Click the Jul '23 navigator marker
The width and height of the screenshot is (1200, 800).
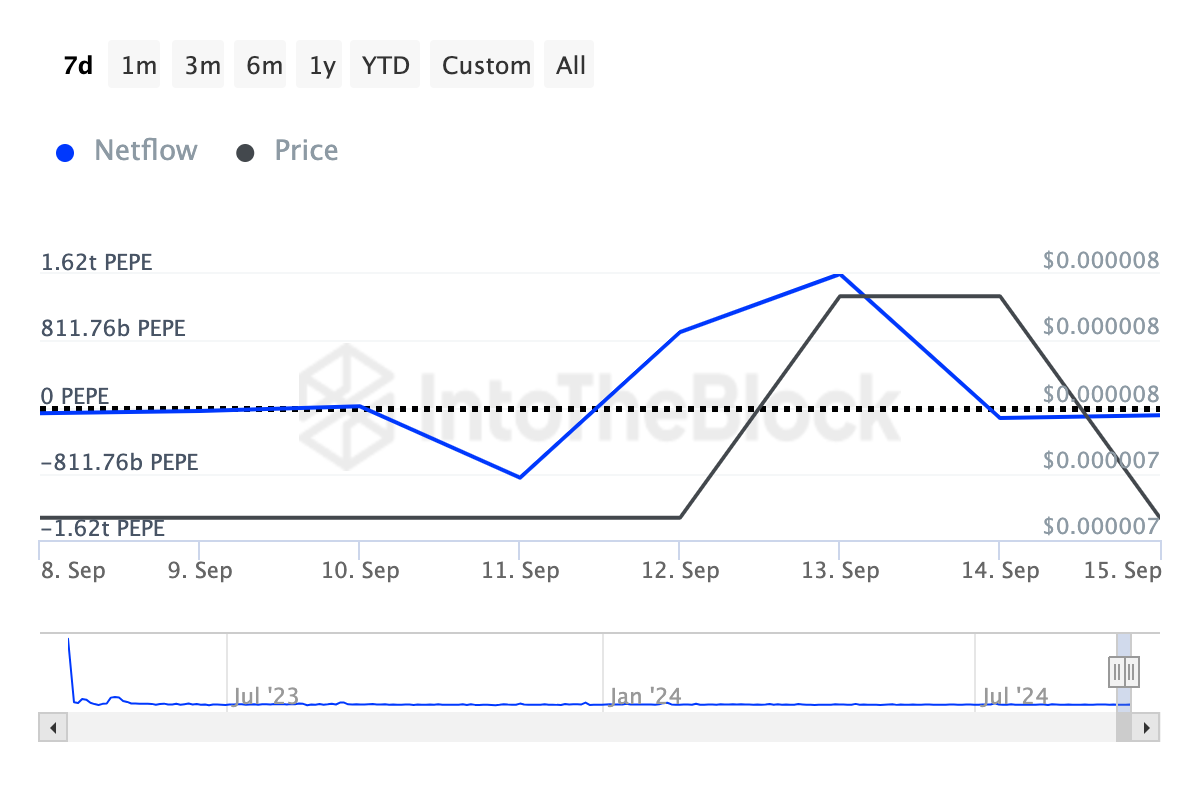click(x=266, y=696)
